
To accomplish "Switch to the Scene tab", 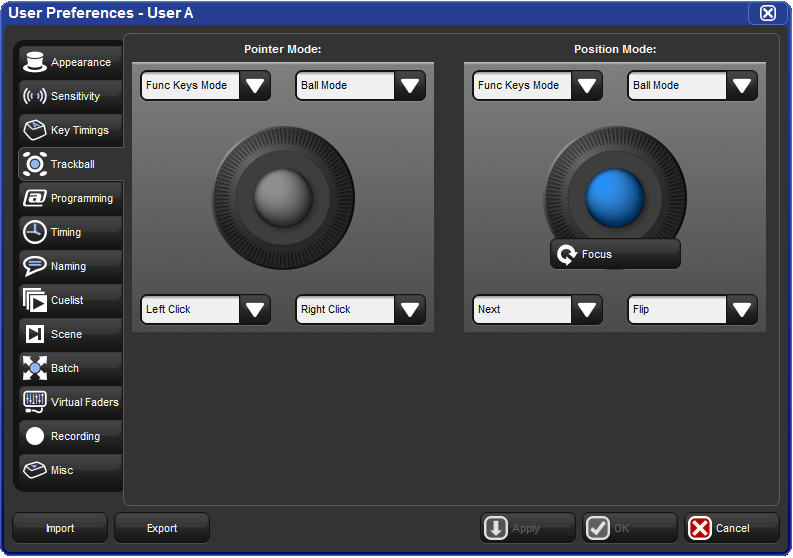I will [x=71, y=334].
